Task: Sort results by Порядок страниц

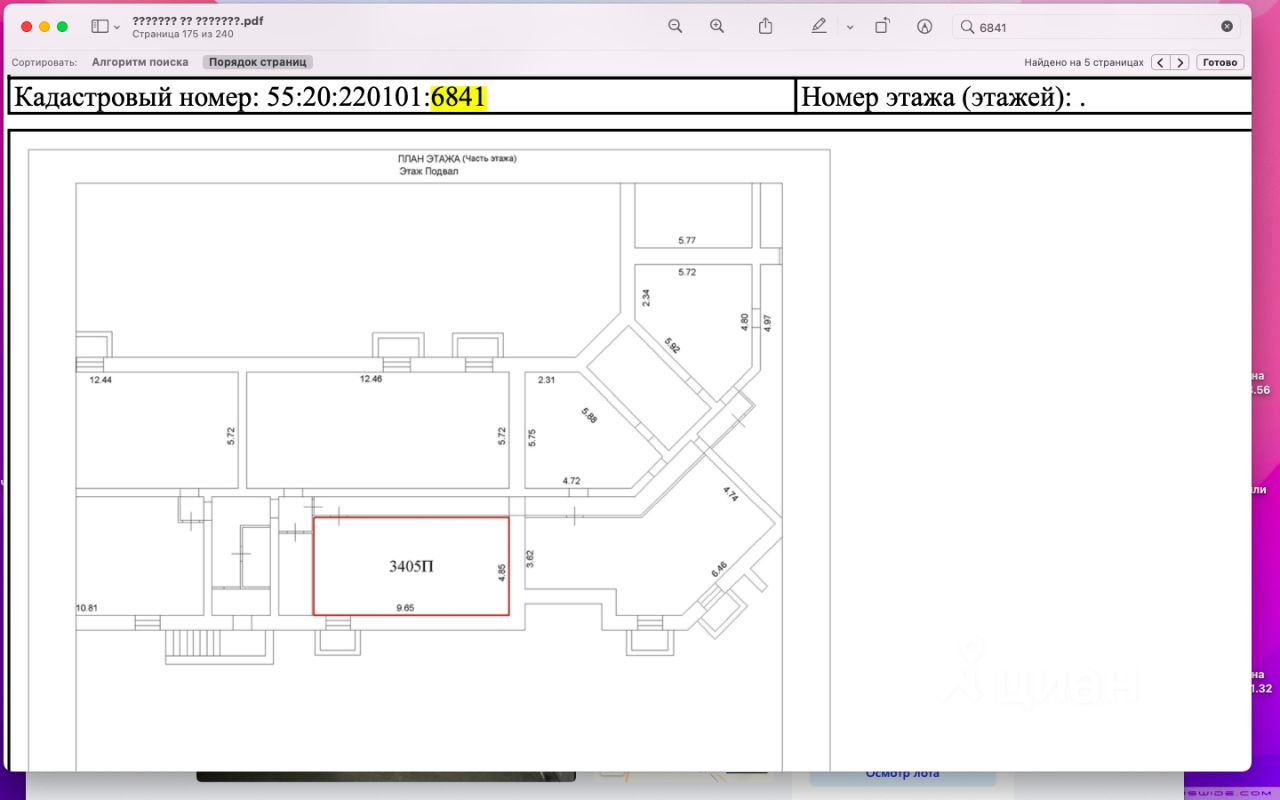Action: point(257,62)
